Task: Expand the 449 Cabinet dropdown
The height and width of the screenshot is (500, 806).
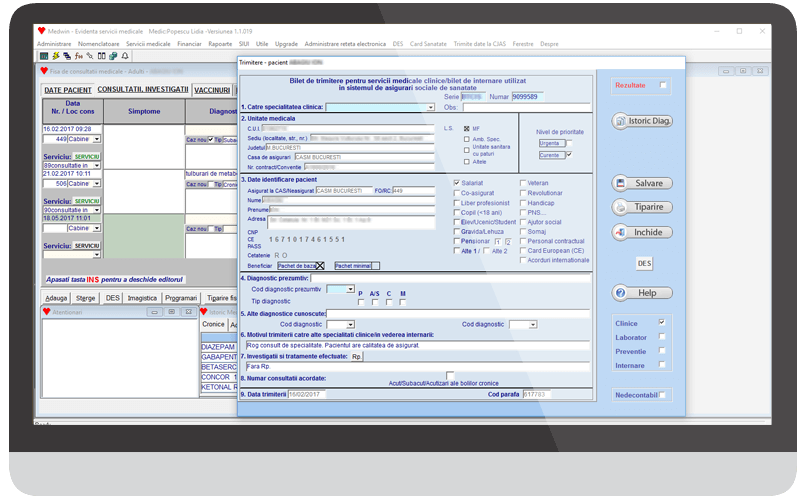Action: click(x=97, y=139)
